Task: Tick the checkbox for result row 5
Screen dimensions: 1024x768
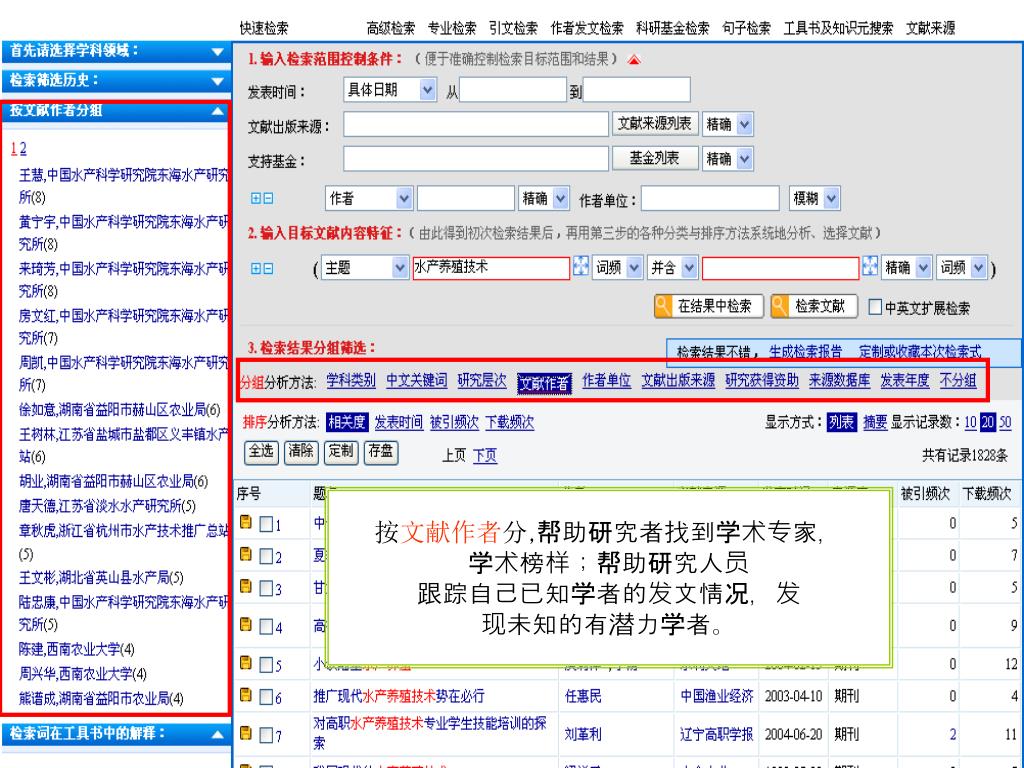Action: (266, 665)
